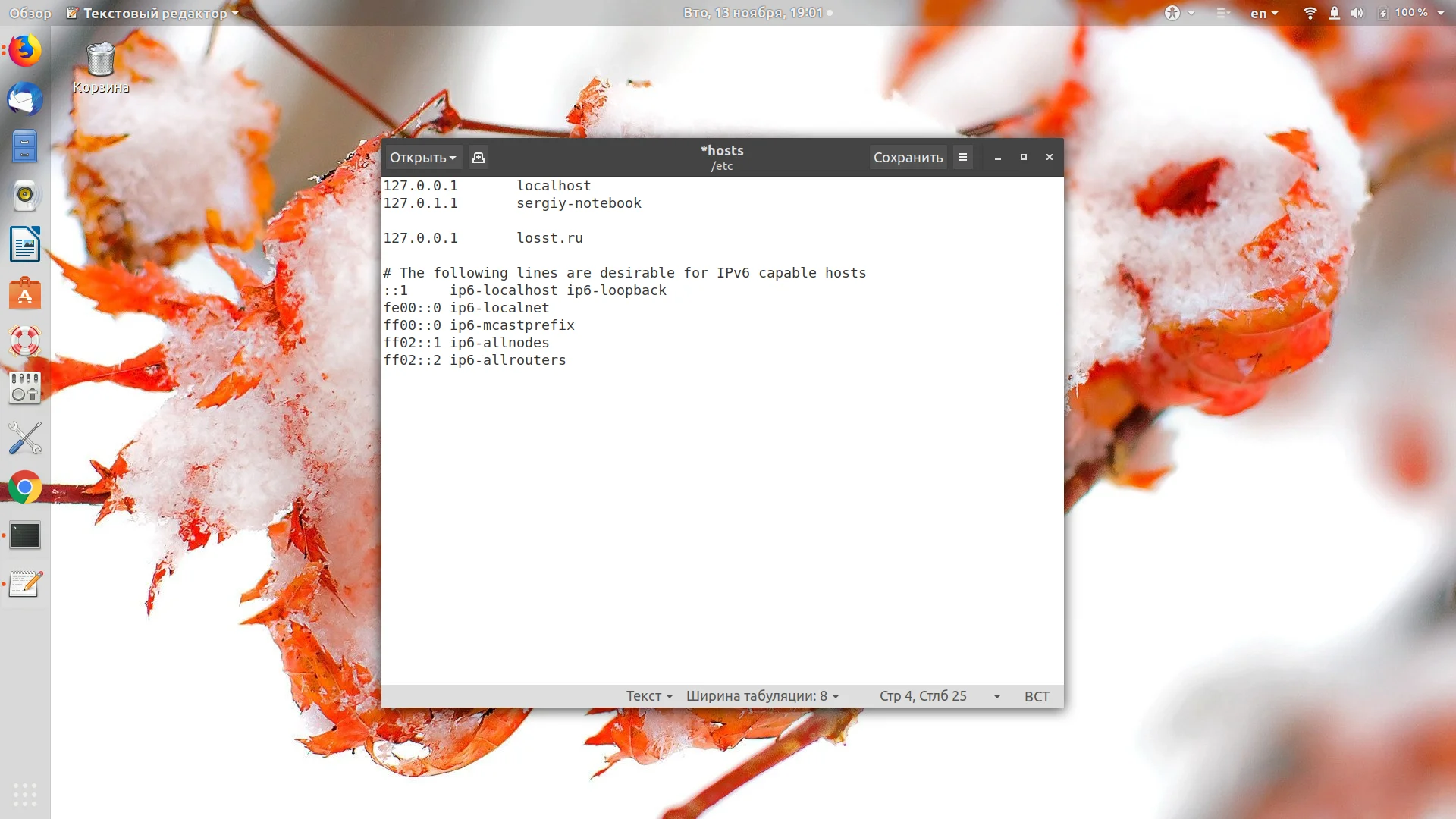The image size is (1456, 819).
Task: Expand the 'Текст' syntax highlighting dropdown
Action: (x=649, y=696)
